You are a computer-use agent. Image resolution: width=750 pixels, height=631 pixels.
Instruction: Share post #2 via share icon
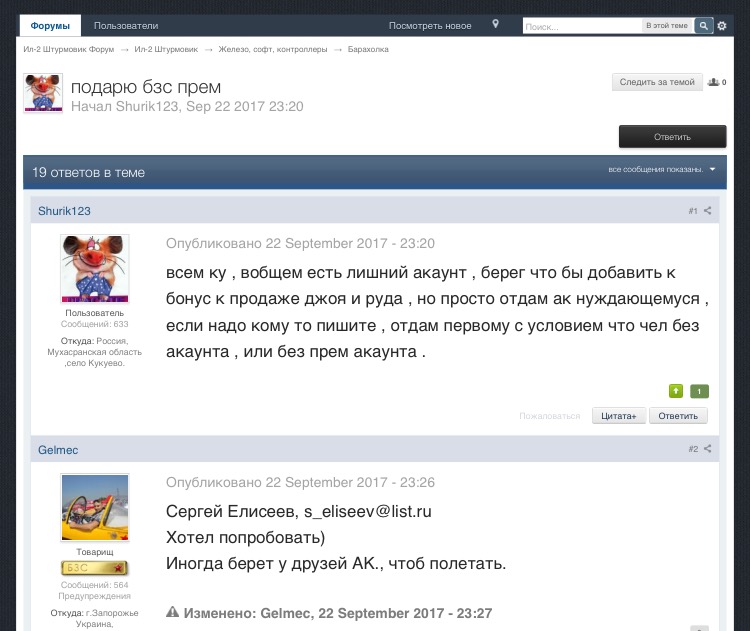[707, 448]
